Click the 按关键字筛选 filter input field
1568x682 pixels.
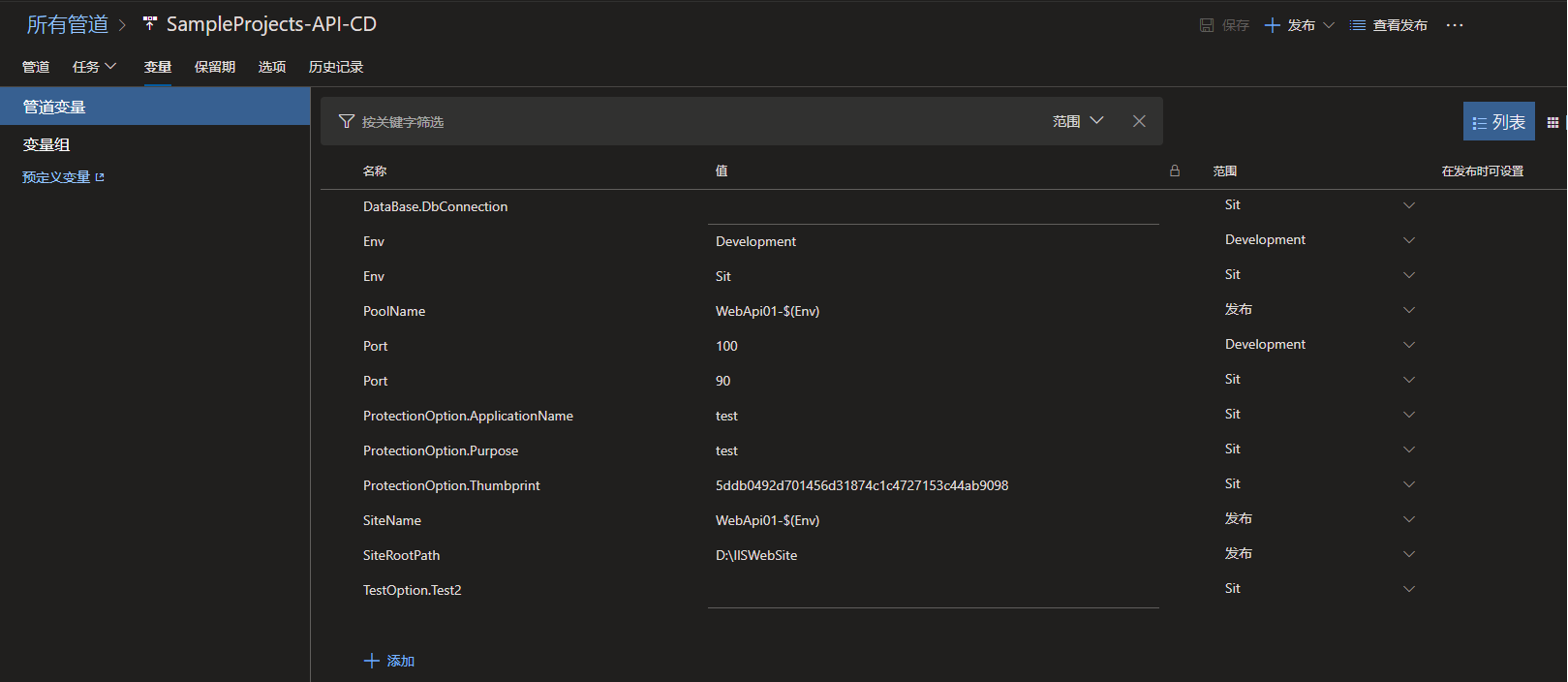[x=678, y=122]
